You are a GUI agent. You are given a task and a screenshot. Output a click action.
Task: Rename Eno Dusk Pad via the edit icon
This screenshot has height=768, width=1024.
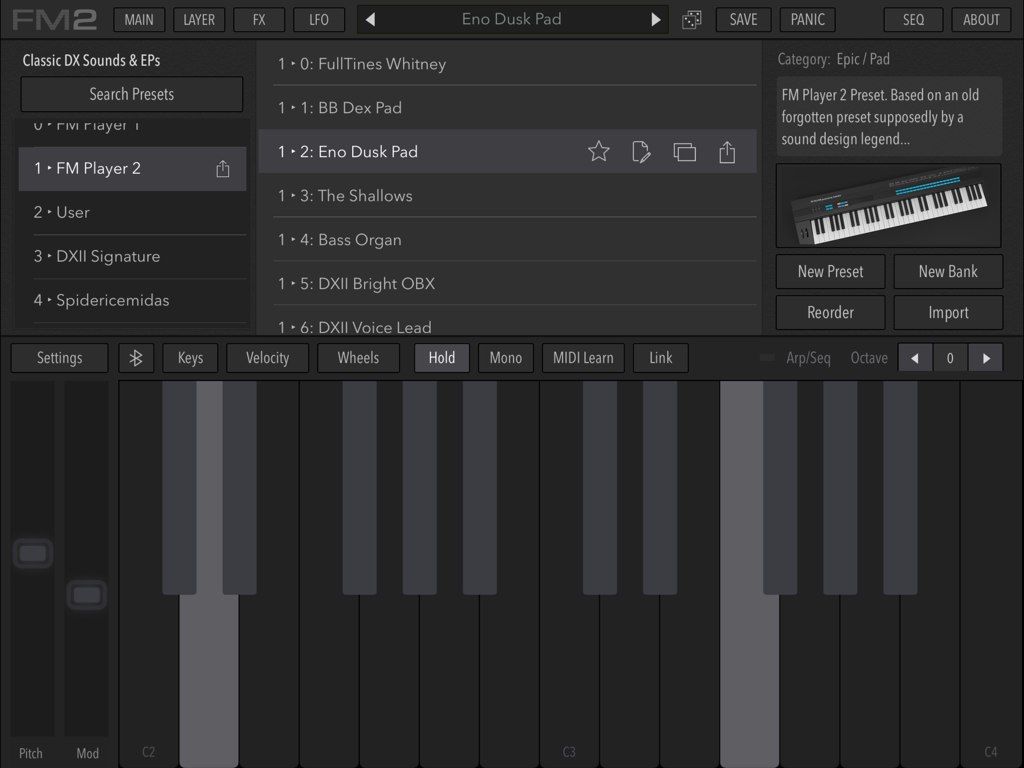point(641,151)
